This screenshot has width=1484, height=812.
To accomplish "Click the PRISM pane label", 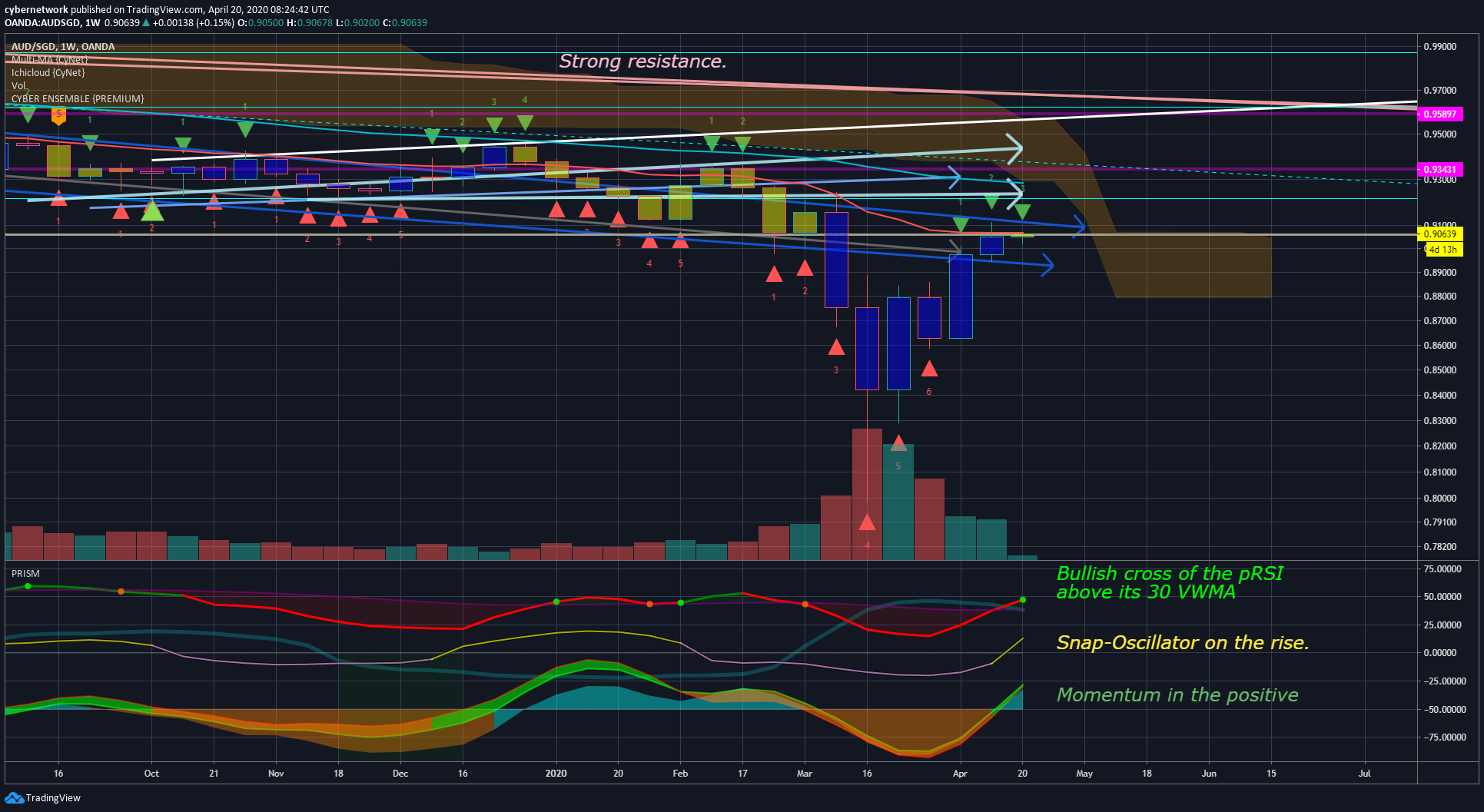I will click(x=25, y=574).
